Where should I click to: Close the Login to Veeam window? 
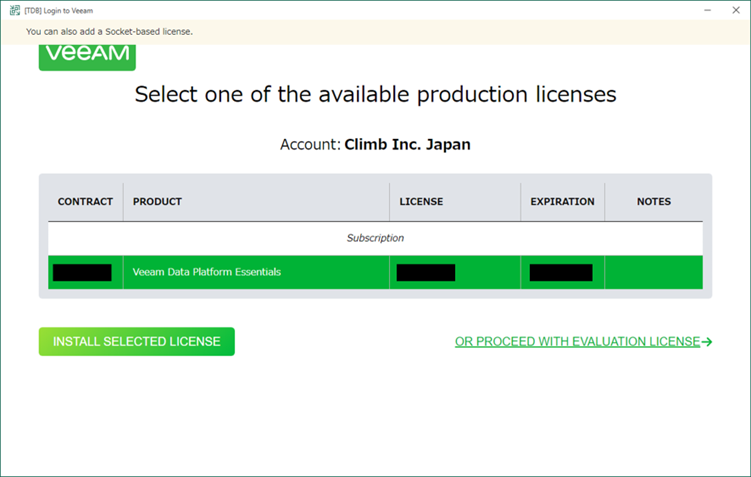click(734, 10)
